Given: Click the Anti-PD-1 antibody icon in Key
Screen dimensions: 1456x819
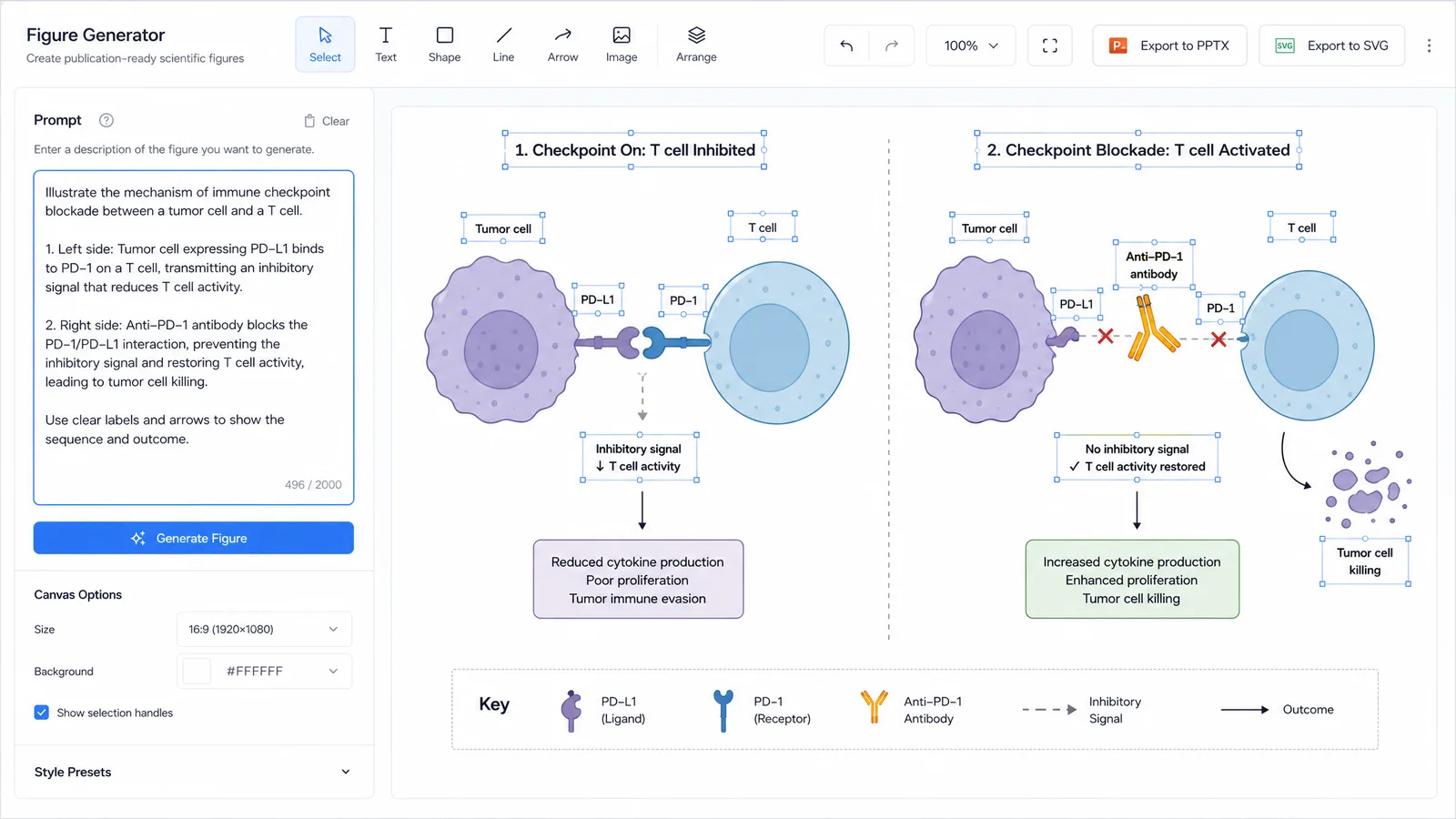Looking at the screenshot, I should point(874,706).
